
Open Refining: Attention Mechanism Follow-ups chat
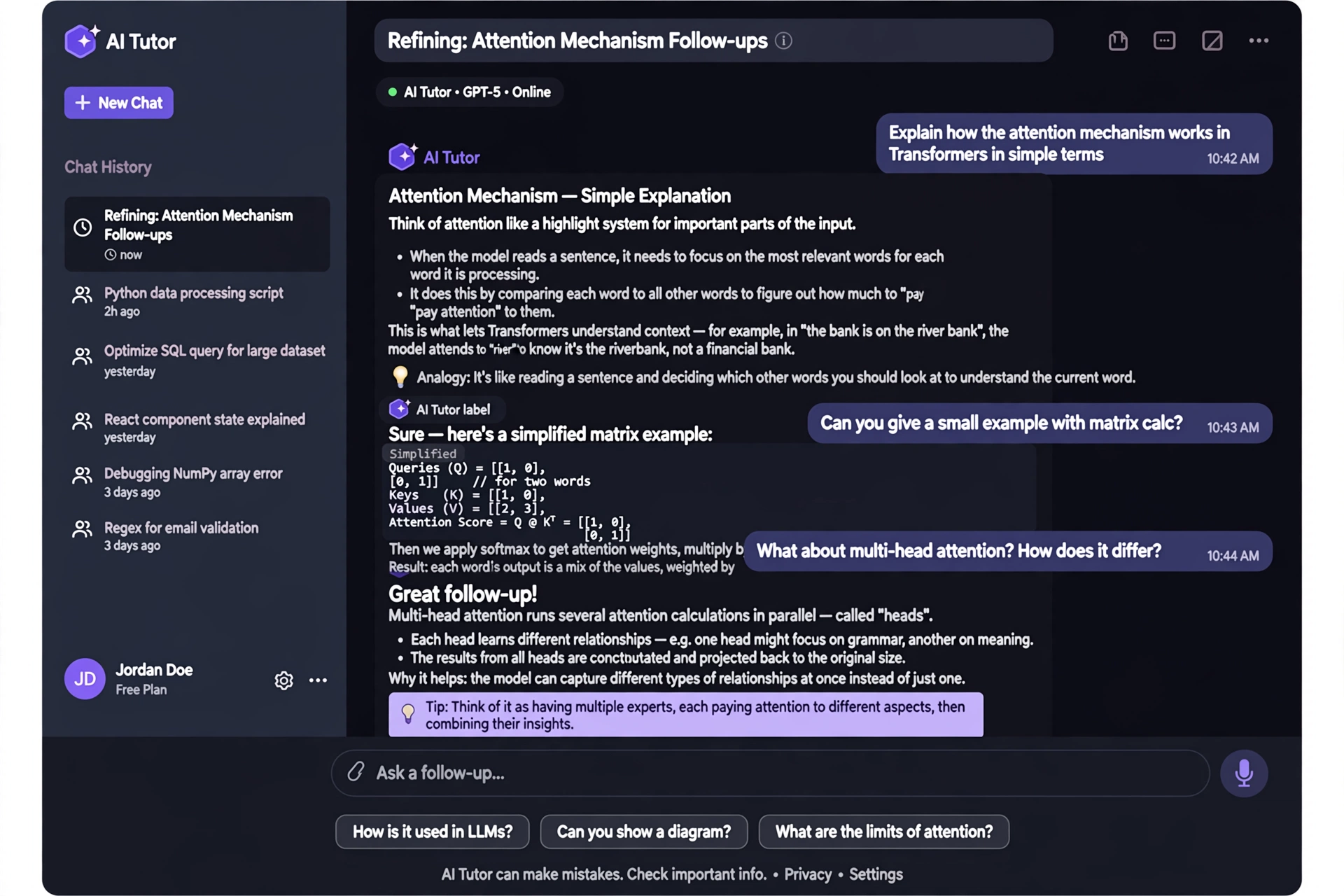197,234
